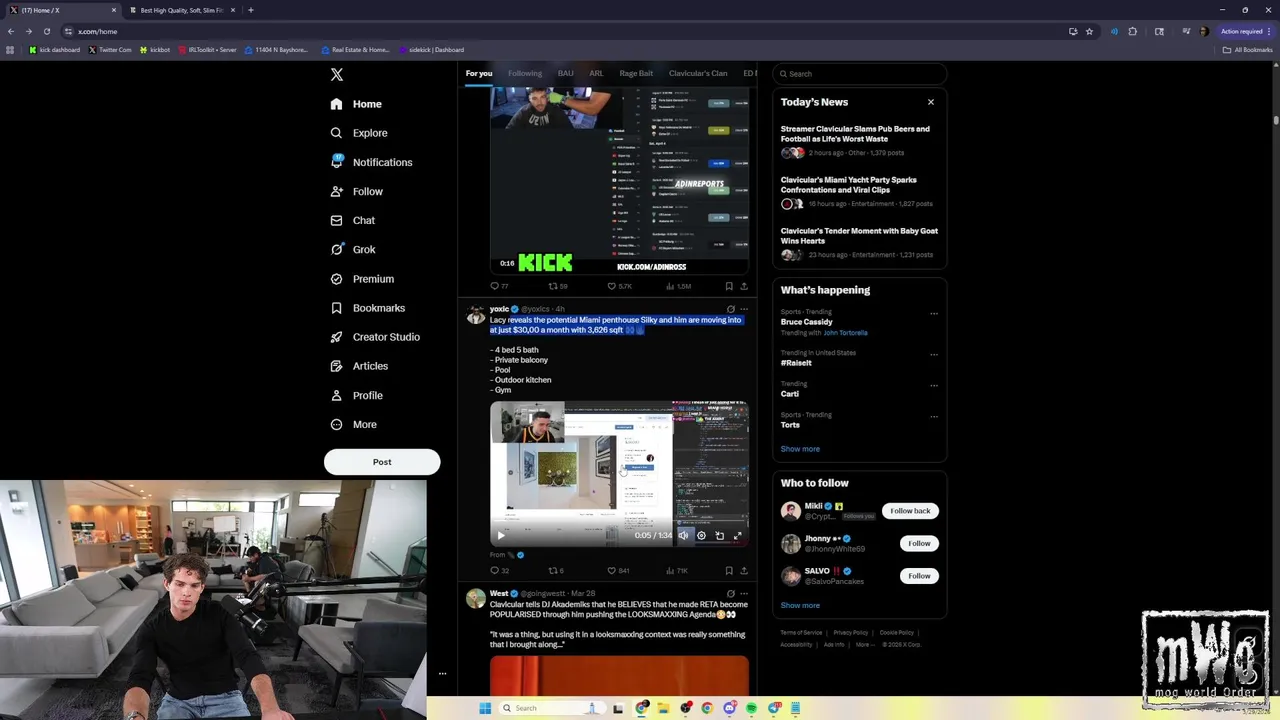Viewport: 1280px width, 720px height.
Task: Switch to the BAU tab
Action: pos(566,73)
